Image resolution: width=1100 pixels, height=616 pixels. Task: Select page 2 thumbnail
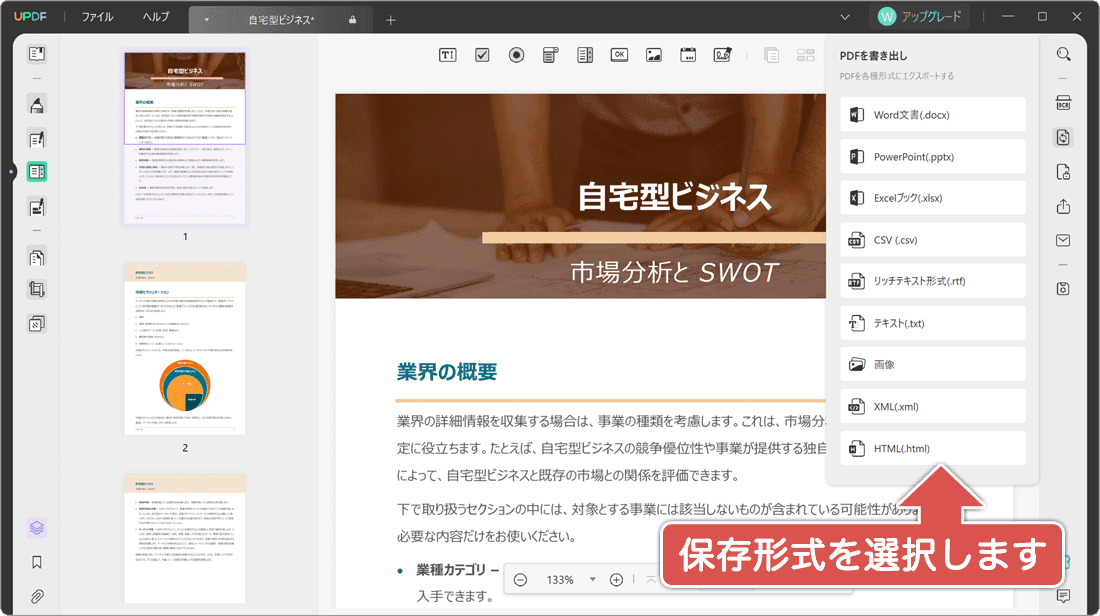click(185, 348)
